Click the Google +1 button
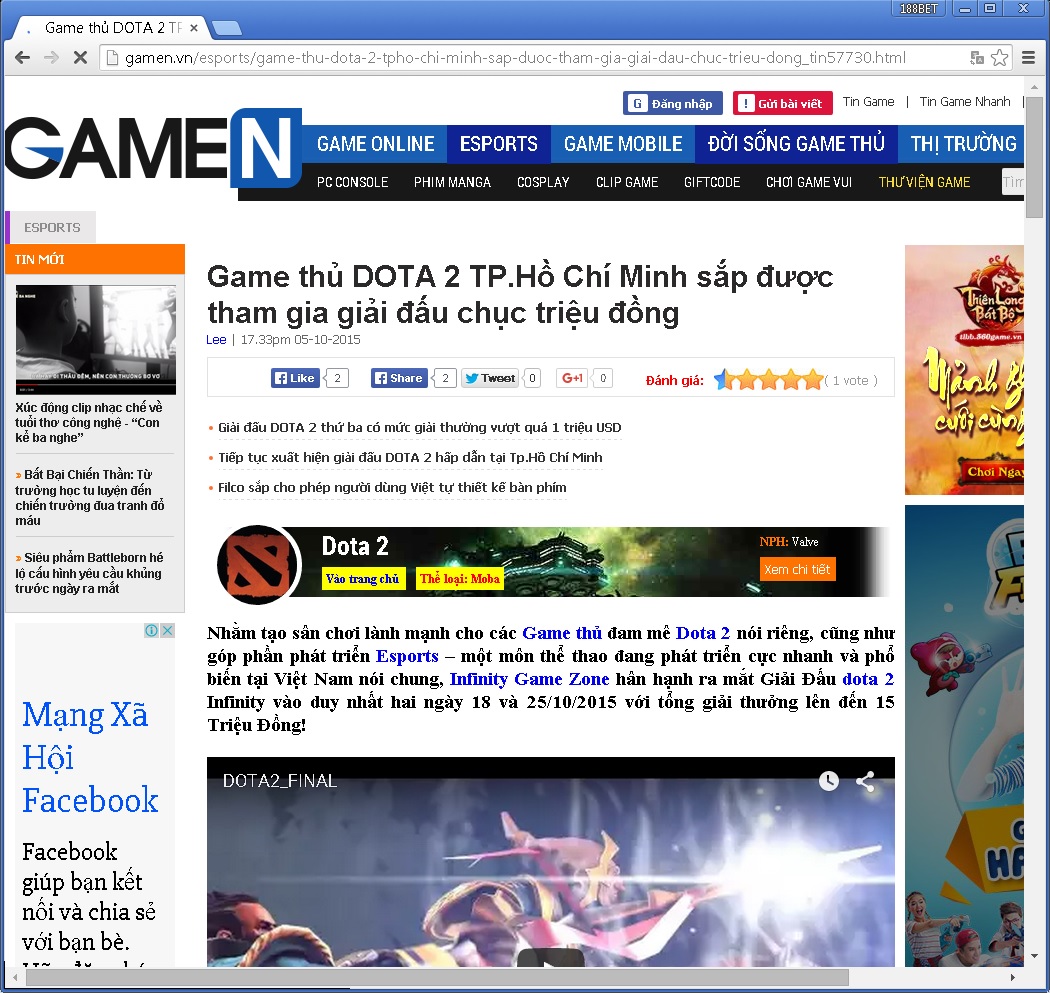 click(x=572, y=378)
